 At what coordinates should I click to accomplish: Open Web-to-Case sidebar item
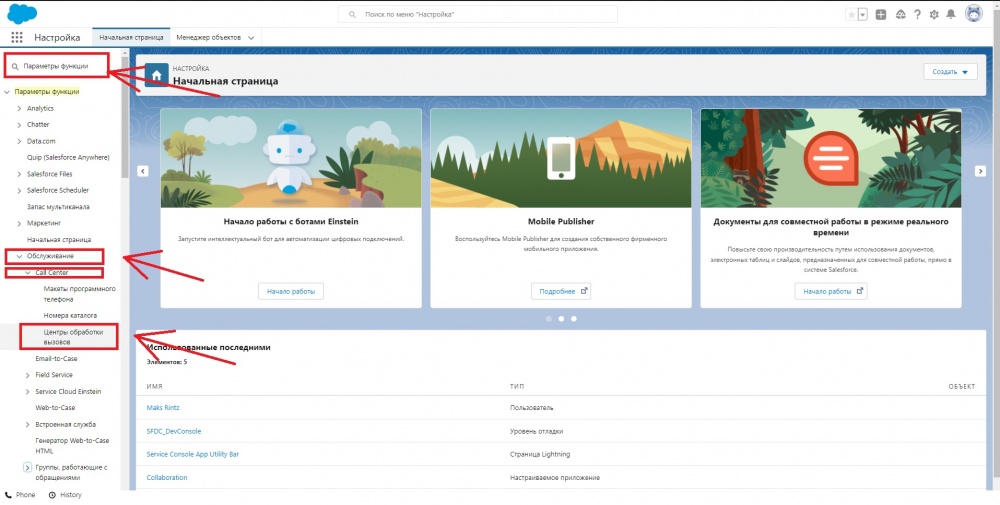click(x=55, y=407)
